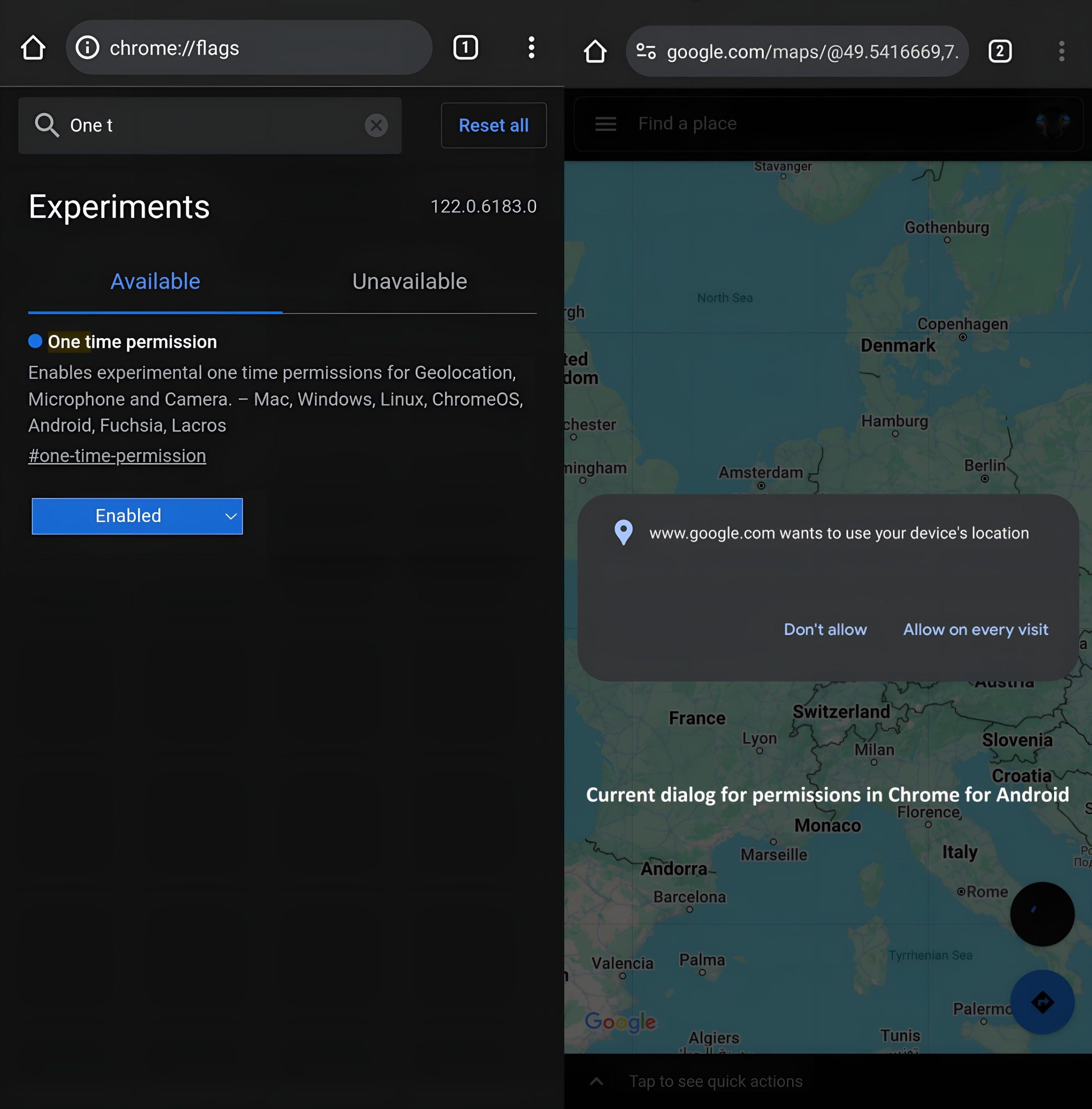Tap Don't allow in the location dialog
This screenshot has height=1109, width=1092.
click(825, 629)
